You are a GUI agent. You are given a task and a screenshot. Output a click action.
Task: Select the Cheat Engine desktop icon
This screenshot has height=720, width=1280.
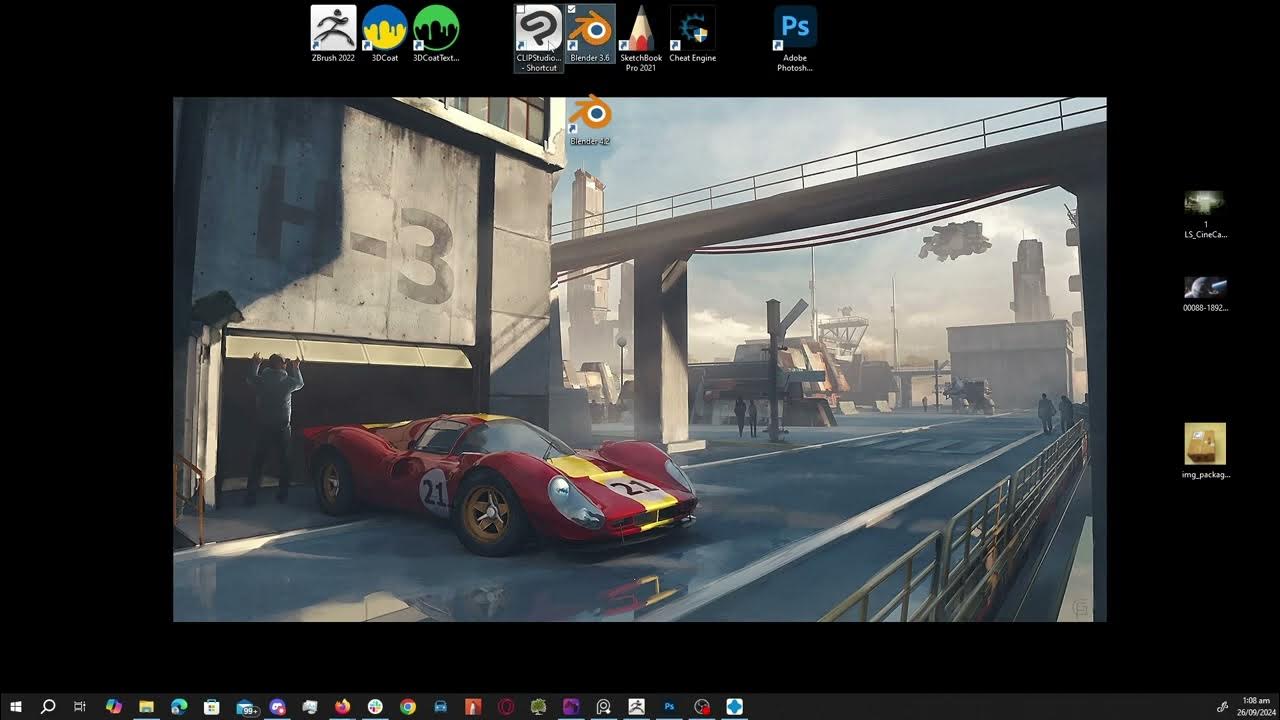[x=693, y=35]
